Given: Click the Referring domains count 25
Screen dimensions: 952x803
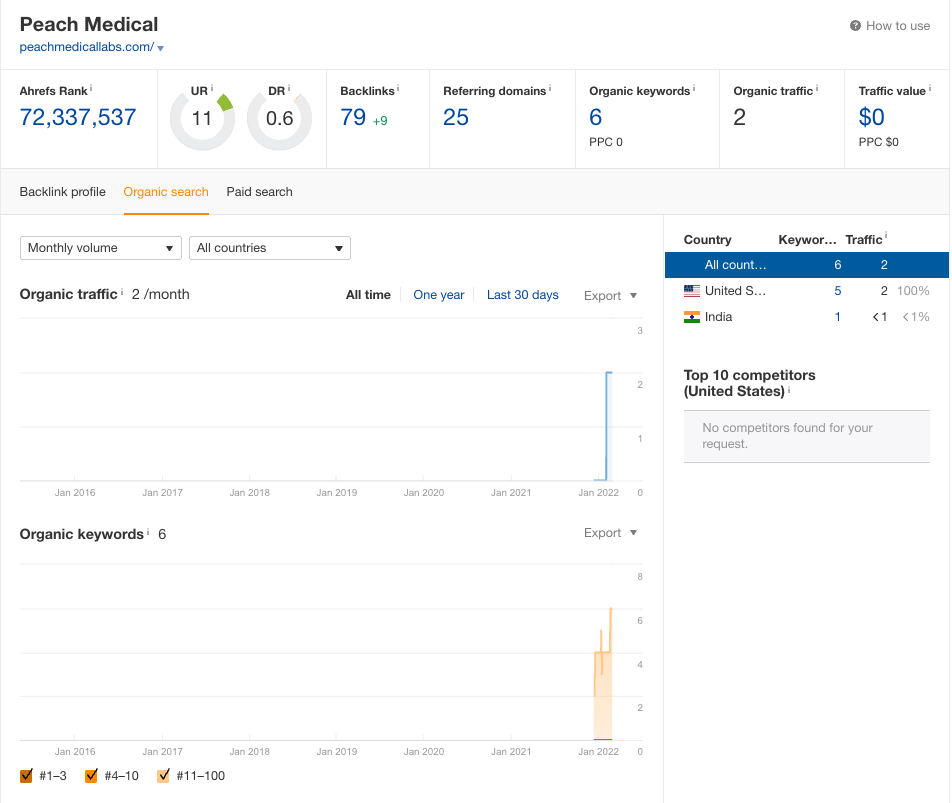Looking at the screenshot, I should click(x=456, y=117).
